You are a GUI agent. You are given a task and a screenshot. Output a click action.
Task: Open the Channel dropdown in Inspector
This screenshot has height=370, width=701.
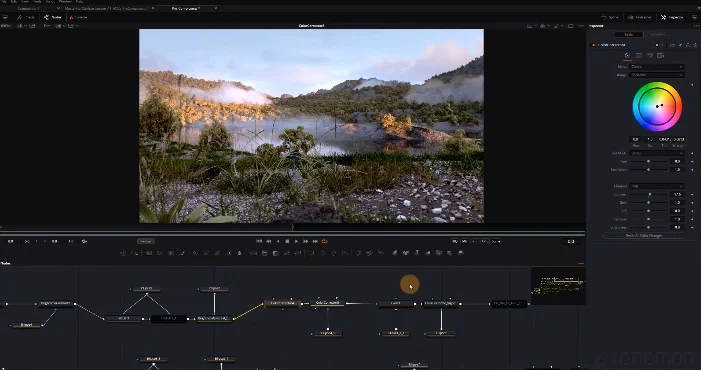click(656, 186)
